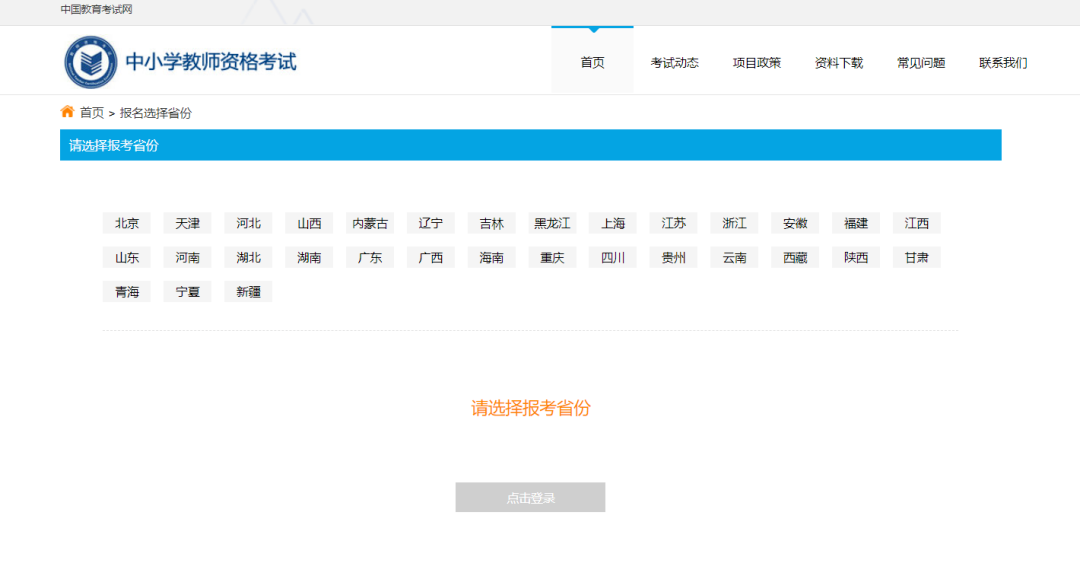The width and height of the screenshot is (1080, 576).
Task: Select 青海 province button
Action: pyautogui.click(x=126, y=291)
